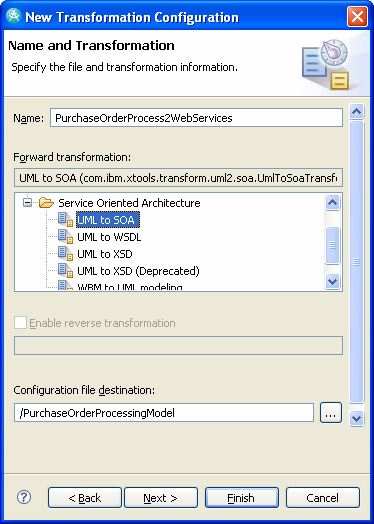The width and height of the screenshot is (374, 524).
Task: Click the UML to SOA transformation icon
Action: tap(66, 220)
